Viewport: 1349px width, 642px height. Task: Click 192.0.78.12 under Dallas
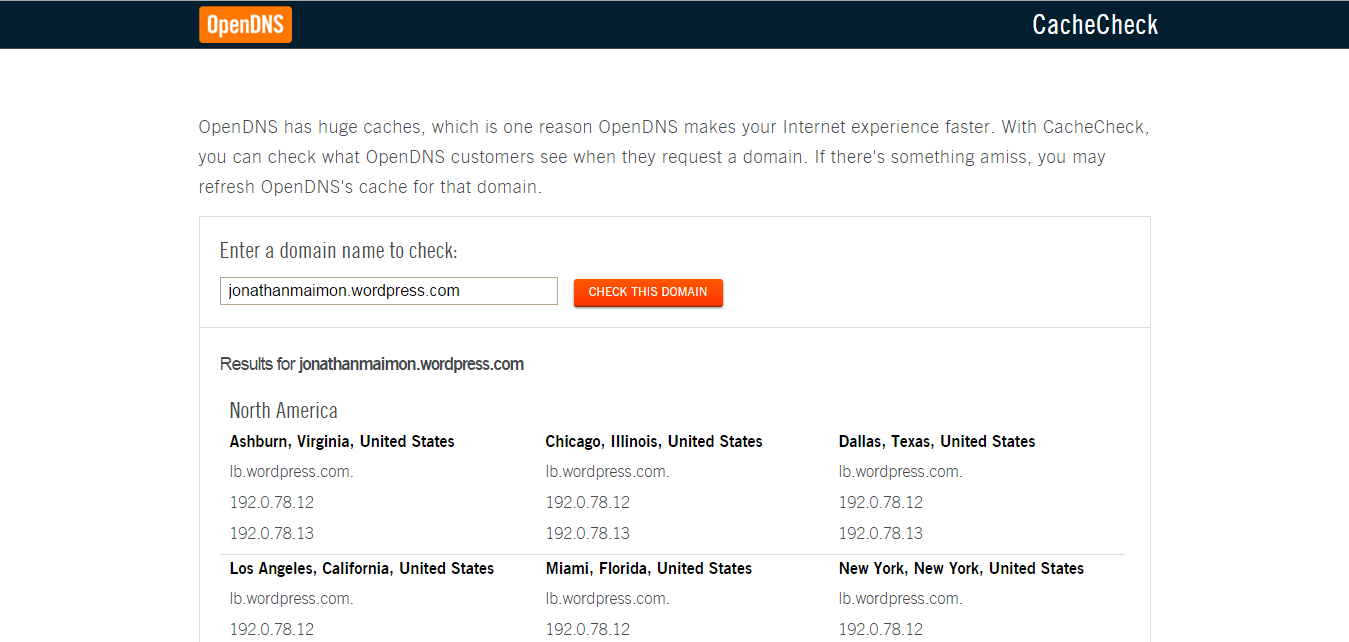881,503
